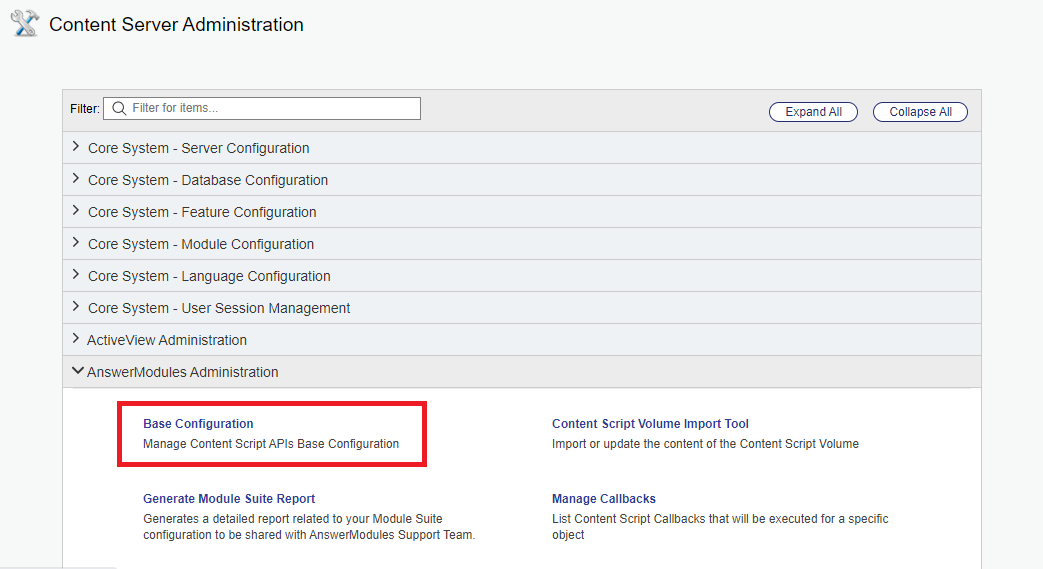Expand Core System - Module Configuration section

click(x=200, y=244)
